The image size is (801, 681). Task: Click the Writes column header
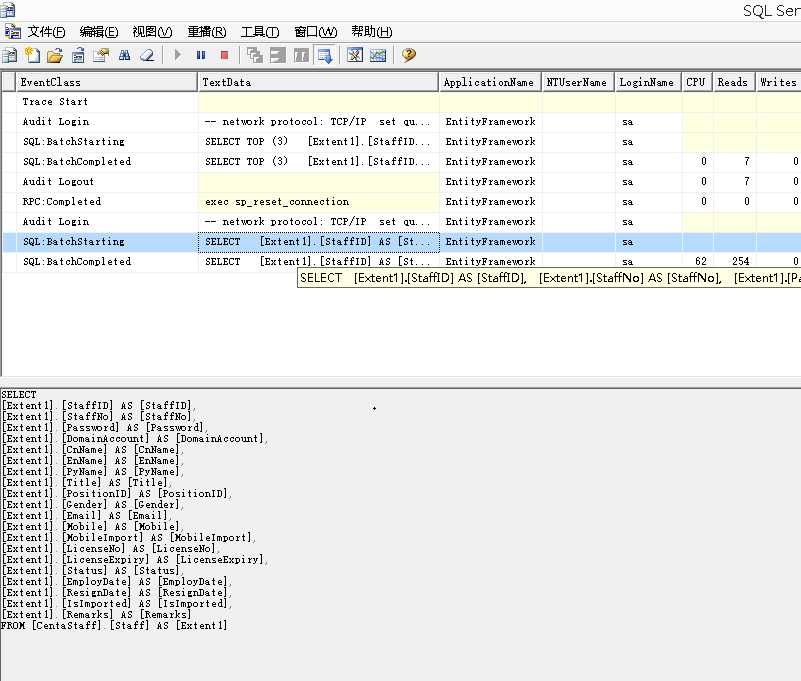[x=779, y=82]
